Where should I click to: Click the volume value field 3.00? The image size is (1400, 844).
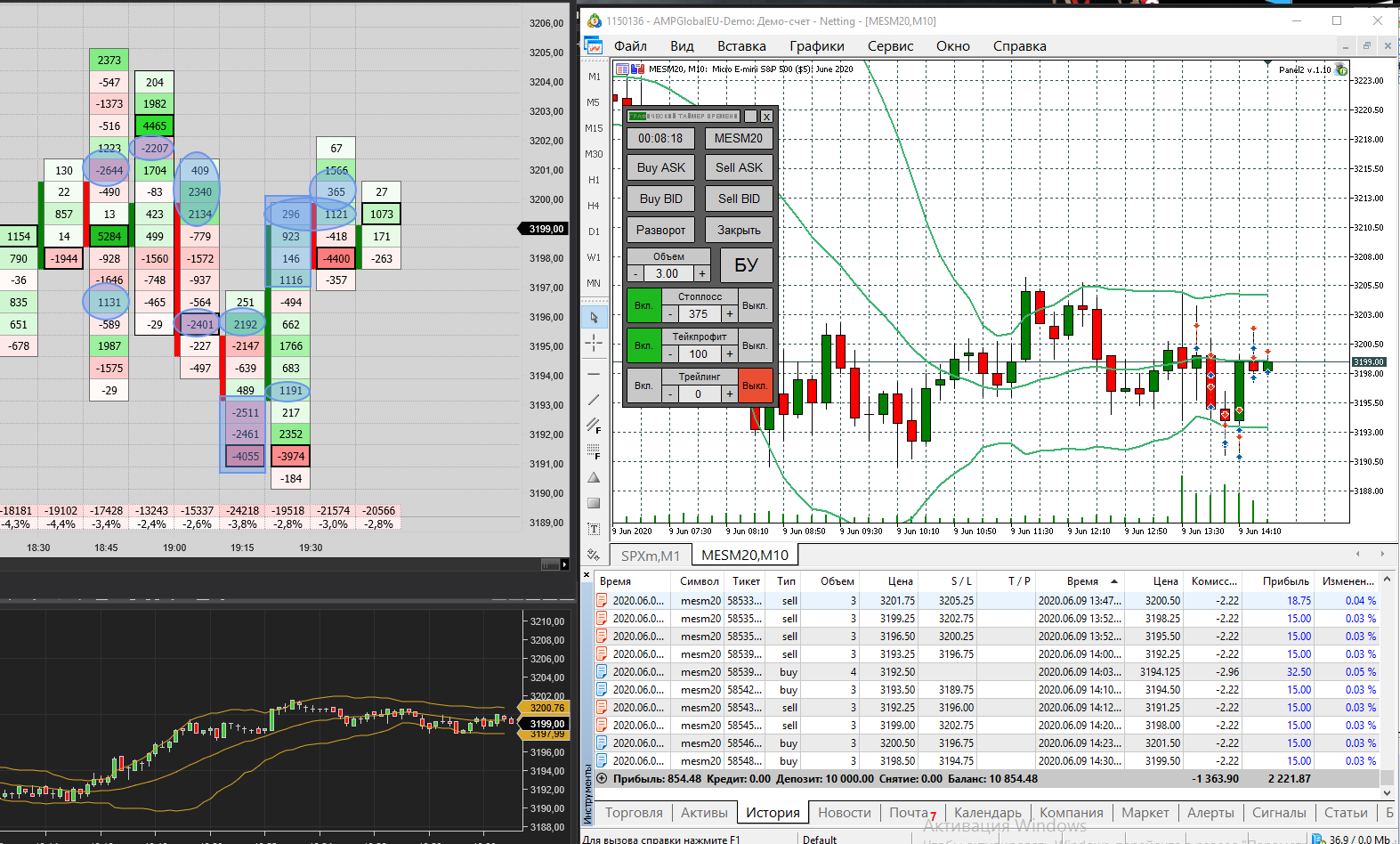668,274
